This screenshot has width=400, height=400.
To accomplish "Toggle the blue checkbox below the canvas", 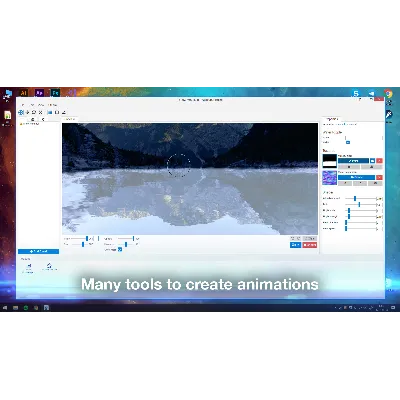I will [x=120, y=249].
